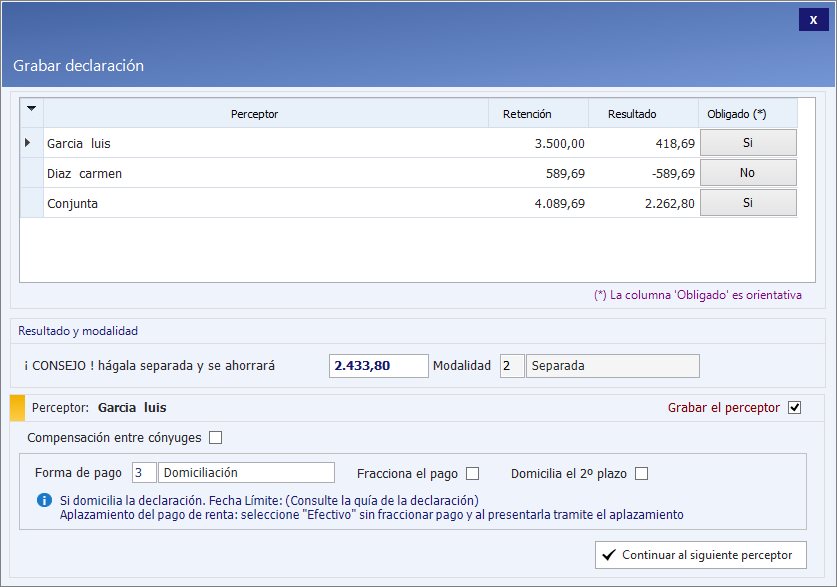Viewport: 837px width, 587px height.
Task: Toggle the 'Si' Obligado button for Garcia luis
Action: coord(747,143)
